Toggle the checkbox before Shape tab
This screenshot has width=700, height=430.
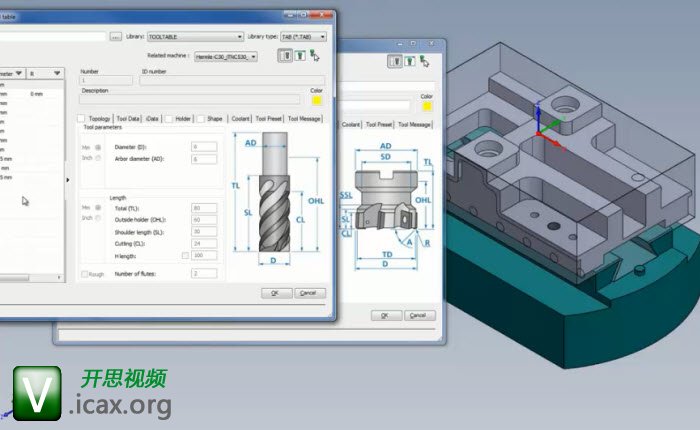tap(200, 119)
